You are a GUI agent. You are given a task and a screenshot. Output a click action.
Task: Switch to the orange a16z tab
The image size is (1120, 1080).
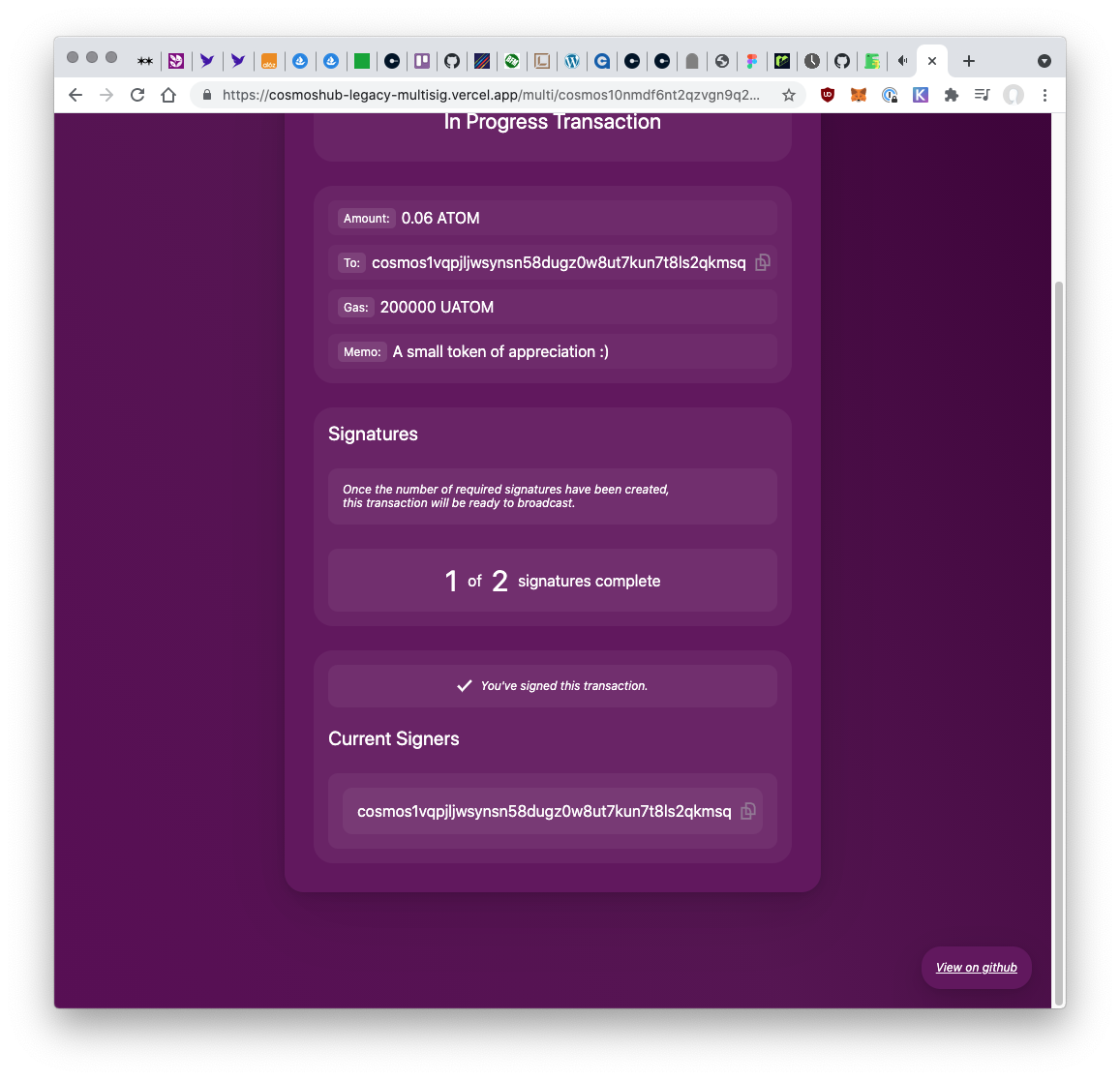[268, 61]
